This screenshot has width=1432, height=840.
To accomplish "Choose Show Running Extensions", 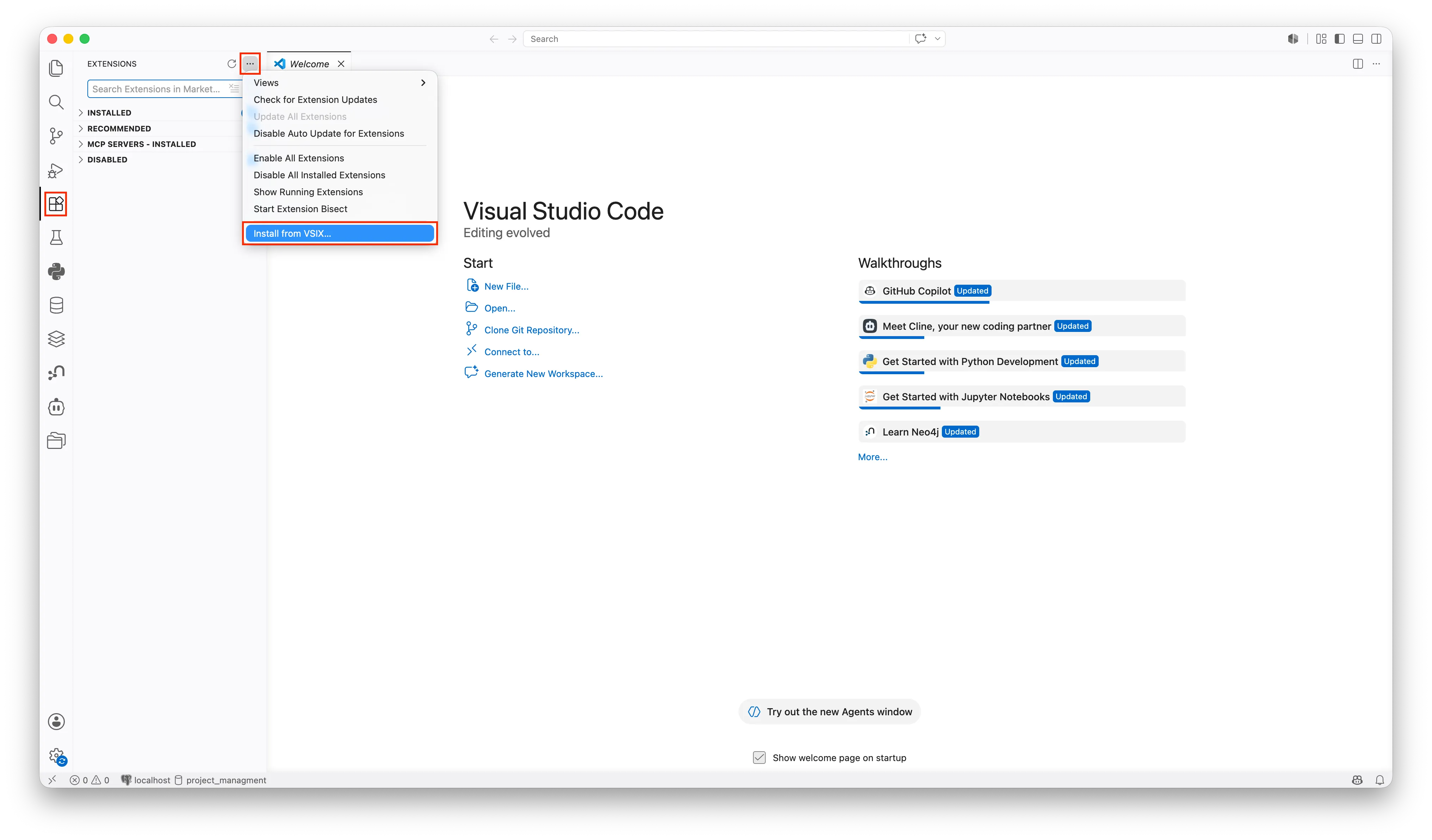I will point(340,192).
